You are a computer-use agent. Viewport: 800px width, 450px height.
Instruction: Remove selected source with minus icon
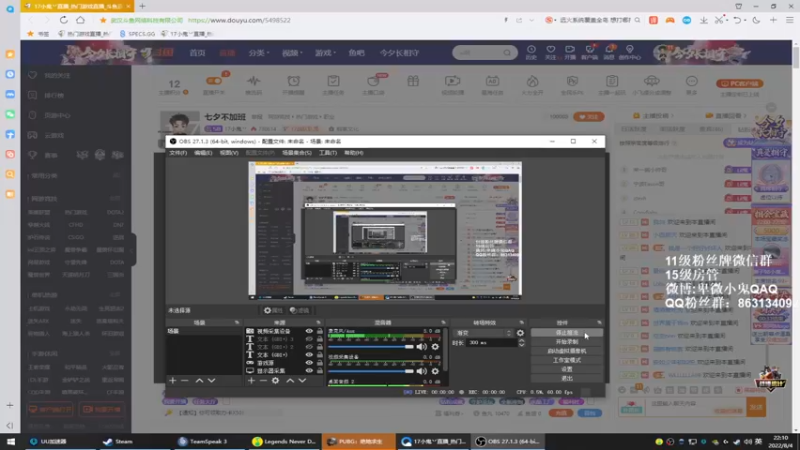click(263, 381)
